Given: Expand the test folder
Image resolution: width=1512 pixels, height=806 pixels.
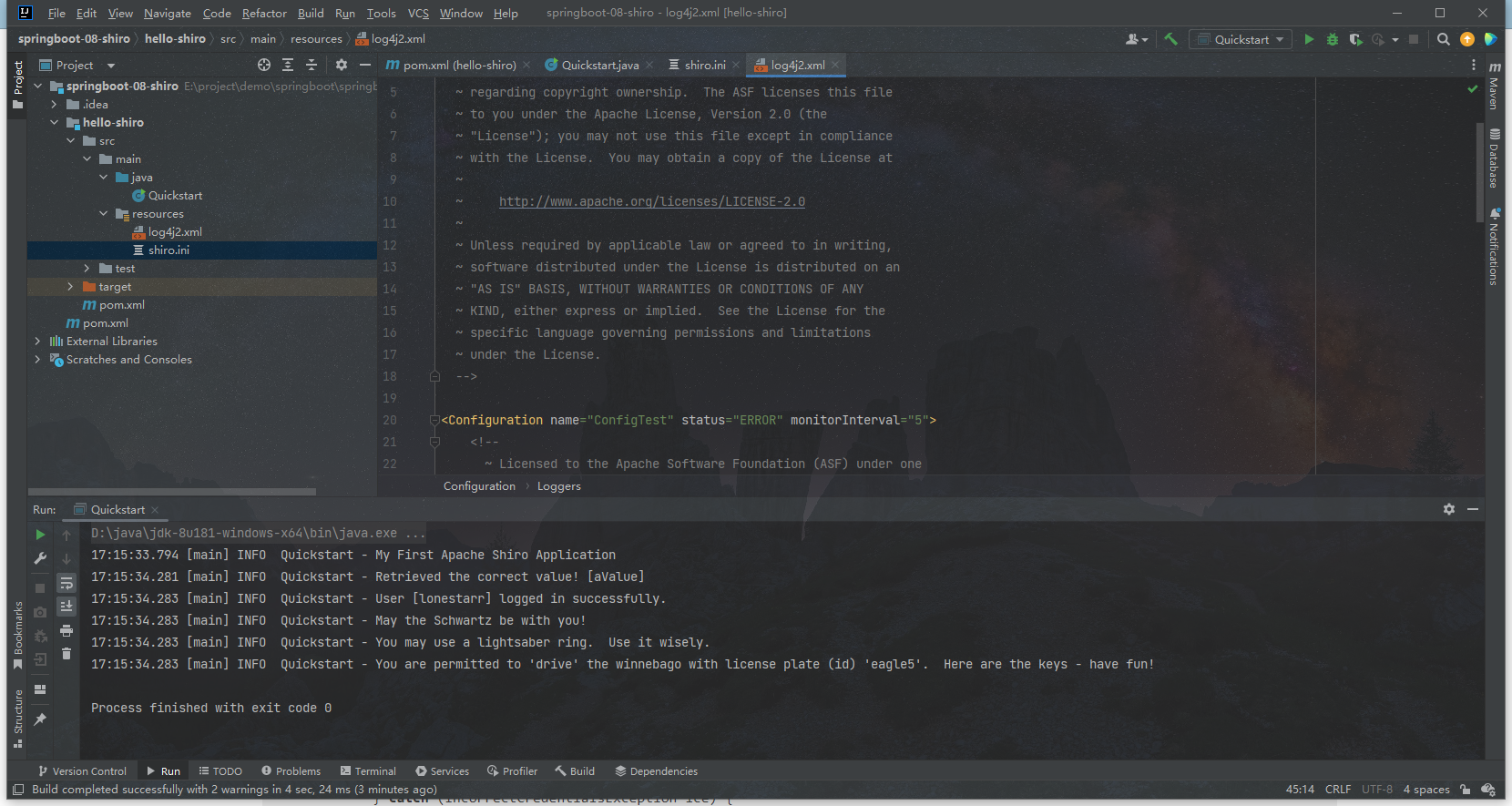Looking at the screenshot, I should [87, 269].
